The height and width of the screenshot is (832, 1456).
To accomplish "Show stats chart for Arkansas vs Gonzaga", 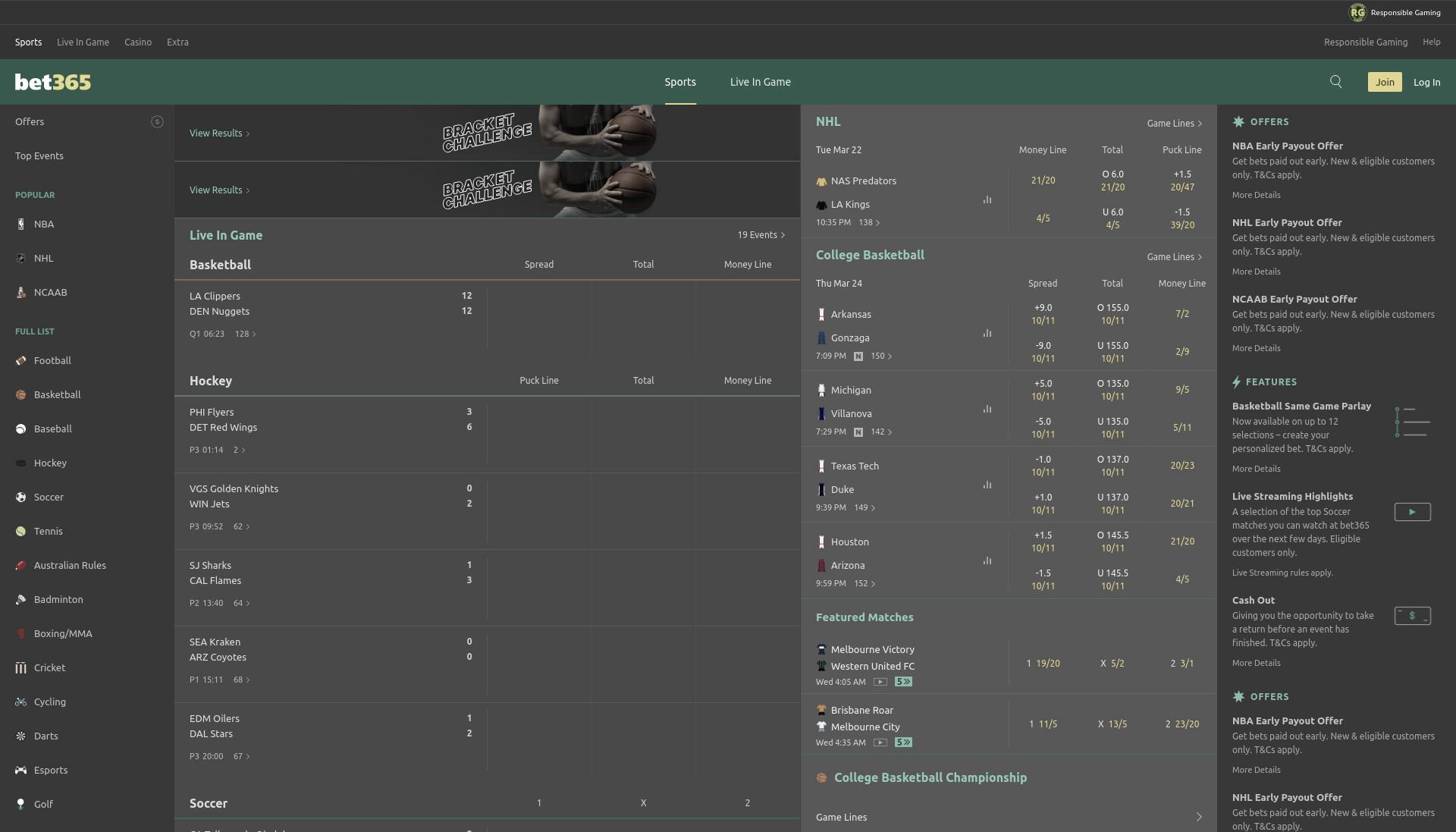I will (x=987, y=333).
